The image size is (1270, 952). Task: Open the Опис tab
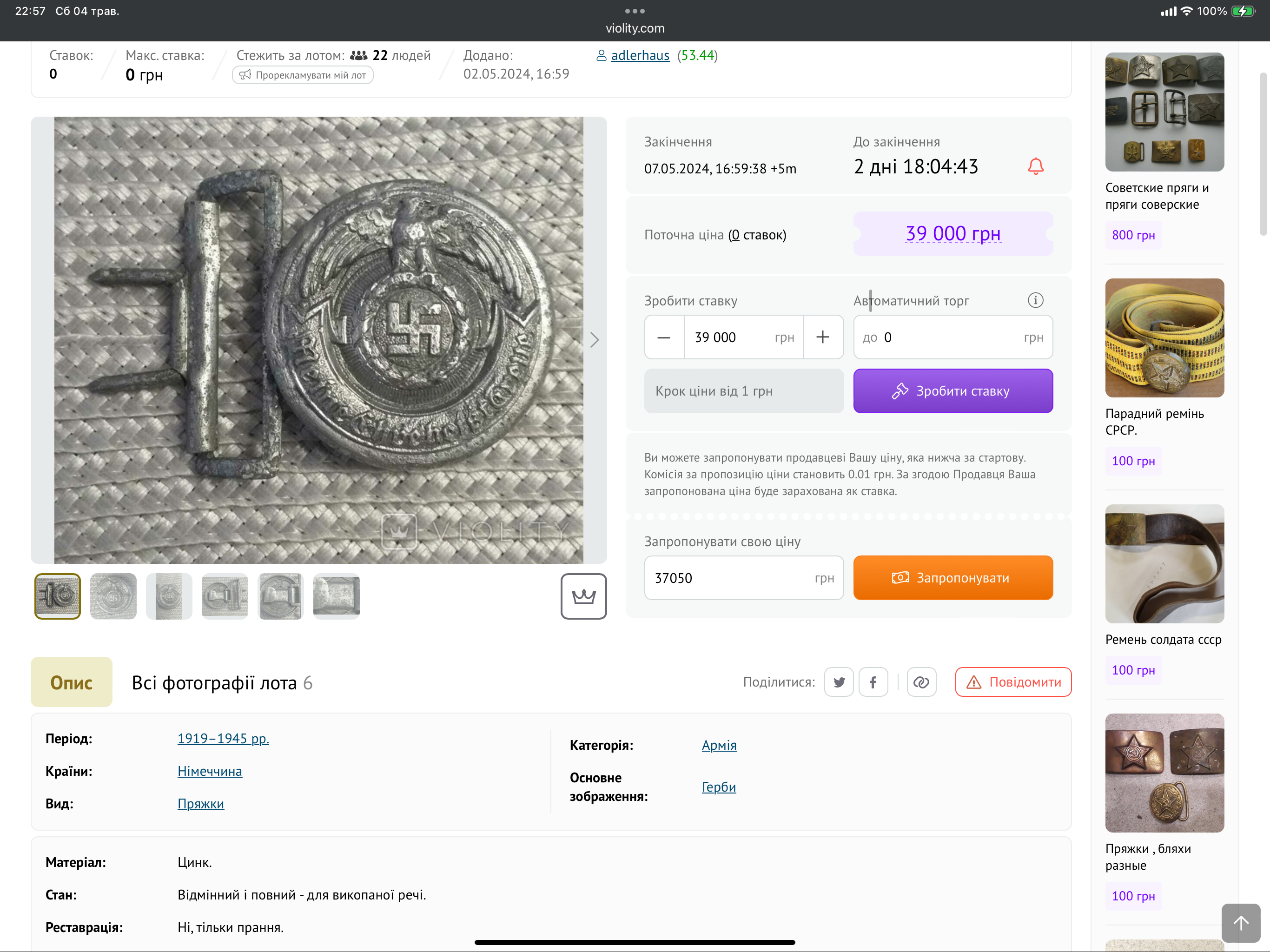(x=71, y=682)
